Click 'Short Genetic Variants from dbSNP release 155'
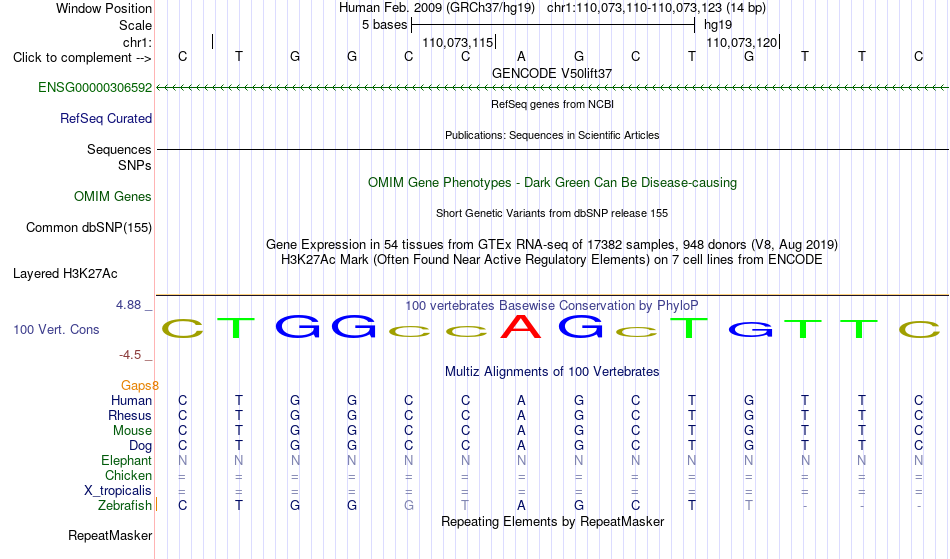The height and width of the screenshot is (559, 950). [x=552, y=213]
